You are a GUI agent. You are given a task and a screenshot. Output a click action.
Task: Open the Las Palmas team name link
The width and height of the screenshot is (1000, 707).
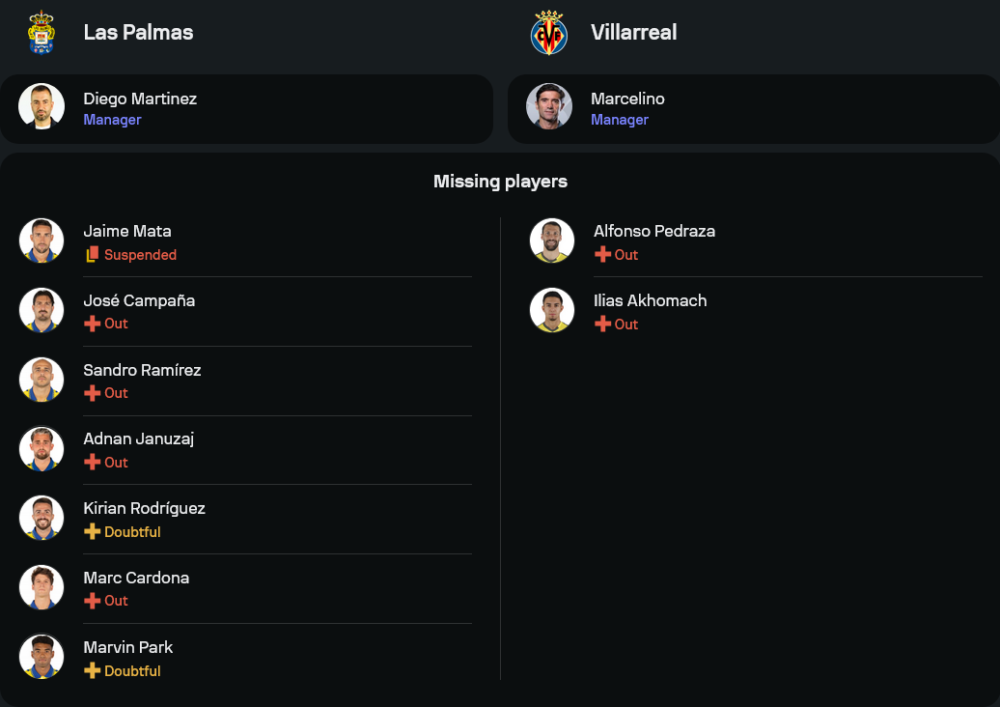pos(138,32)
